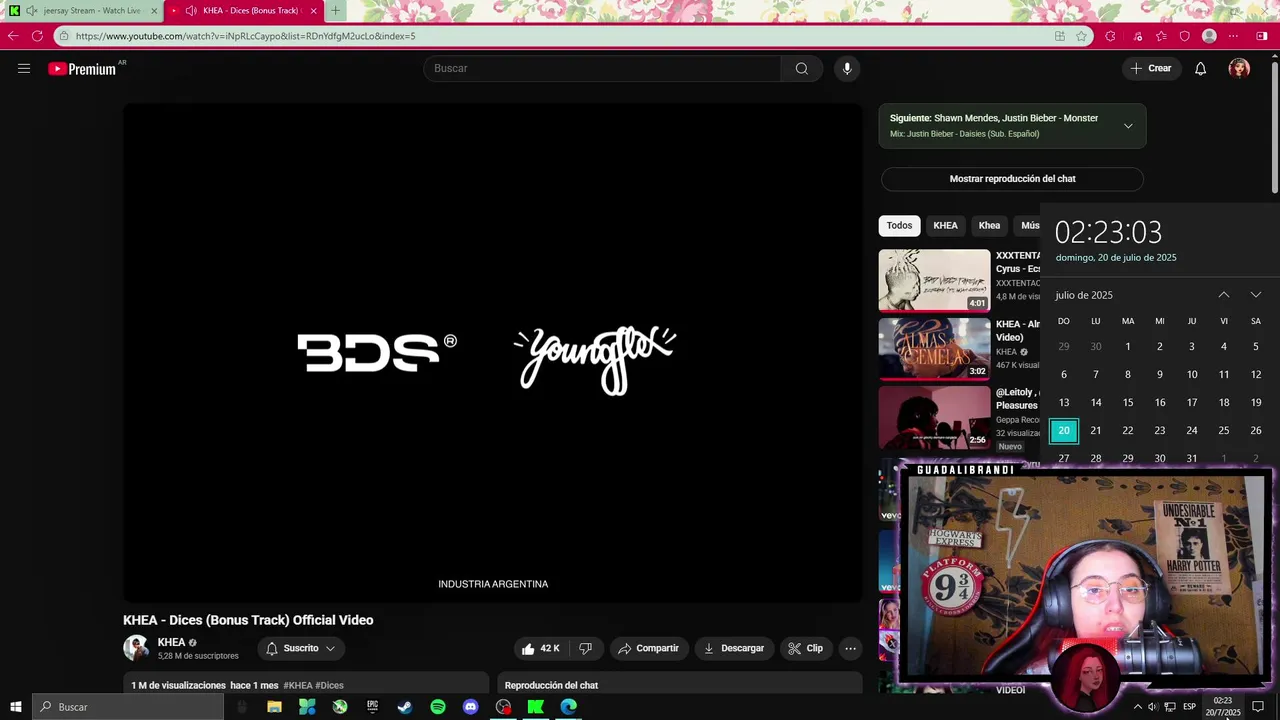Open the browser profile icon

[x=1209, y=36]
